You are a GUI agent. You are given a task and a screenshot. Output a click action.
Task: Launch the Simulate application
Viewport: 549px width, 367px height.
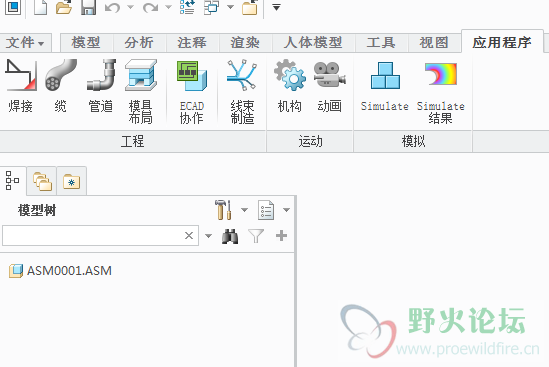coord(385,86)
